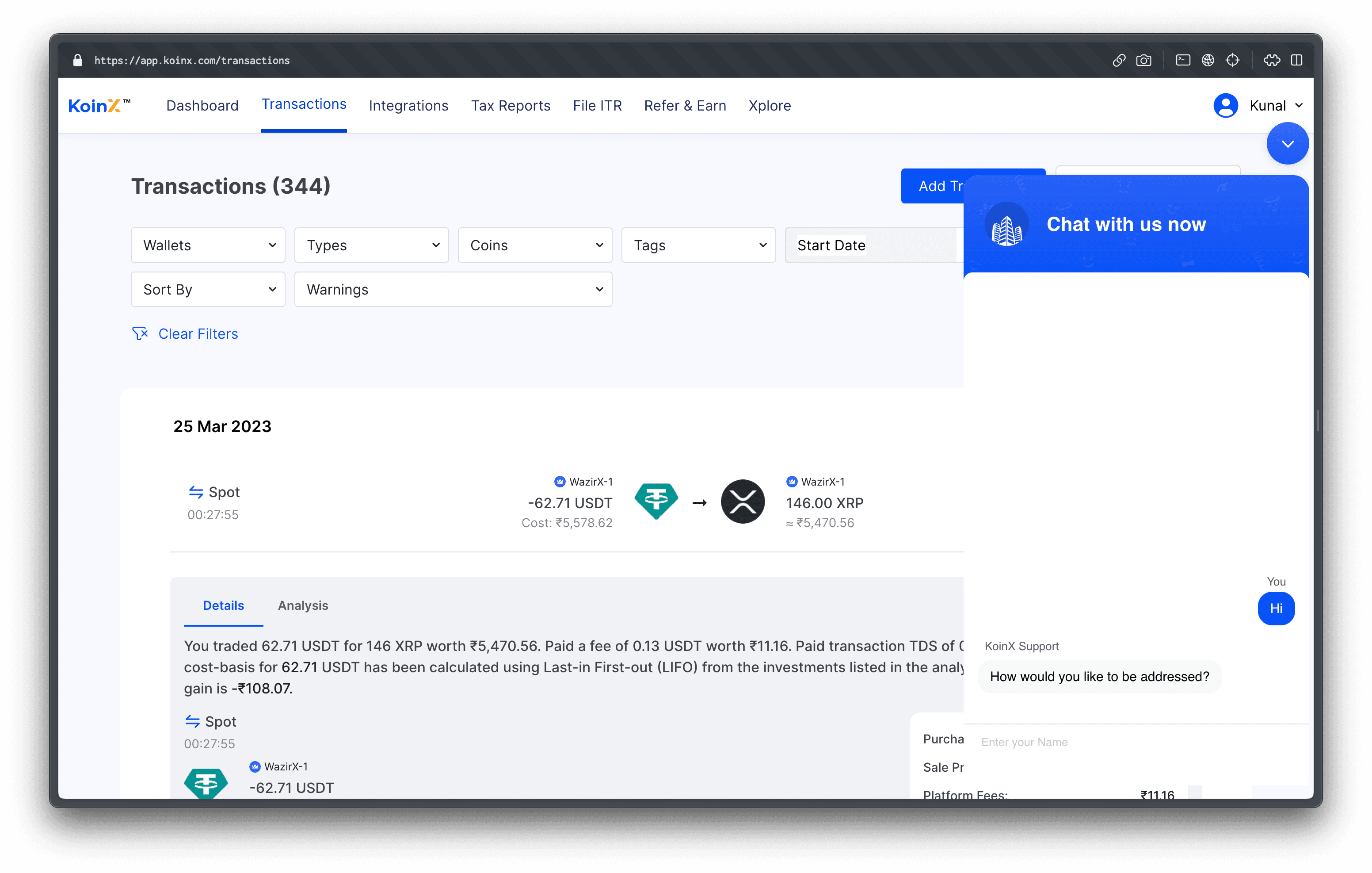Click the user profile icon for Kunal
The image size is (1372, 873).
(1225, 105)
